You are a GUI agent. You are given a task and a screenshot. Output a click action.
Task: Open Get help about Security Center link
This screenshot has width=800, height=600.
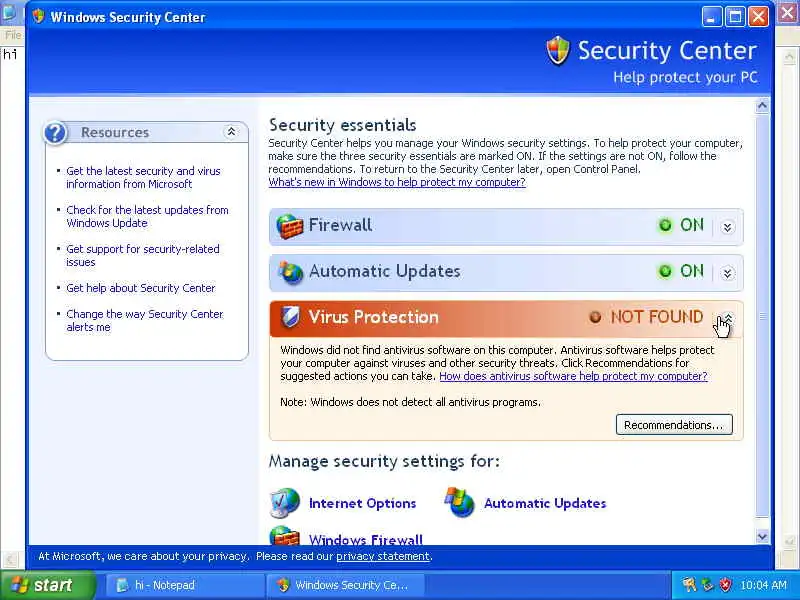tap(141, 288)
